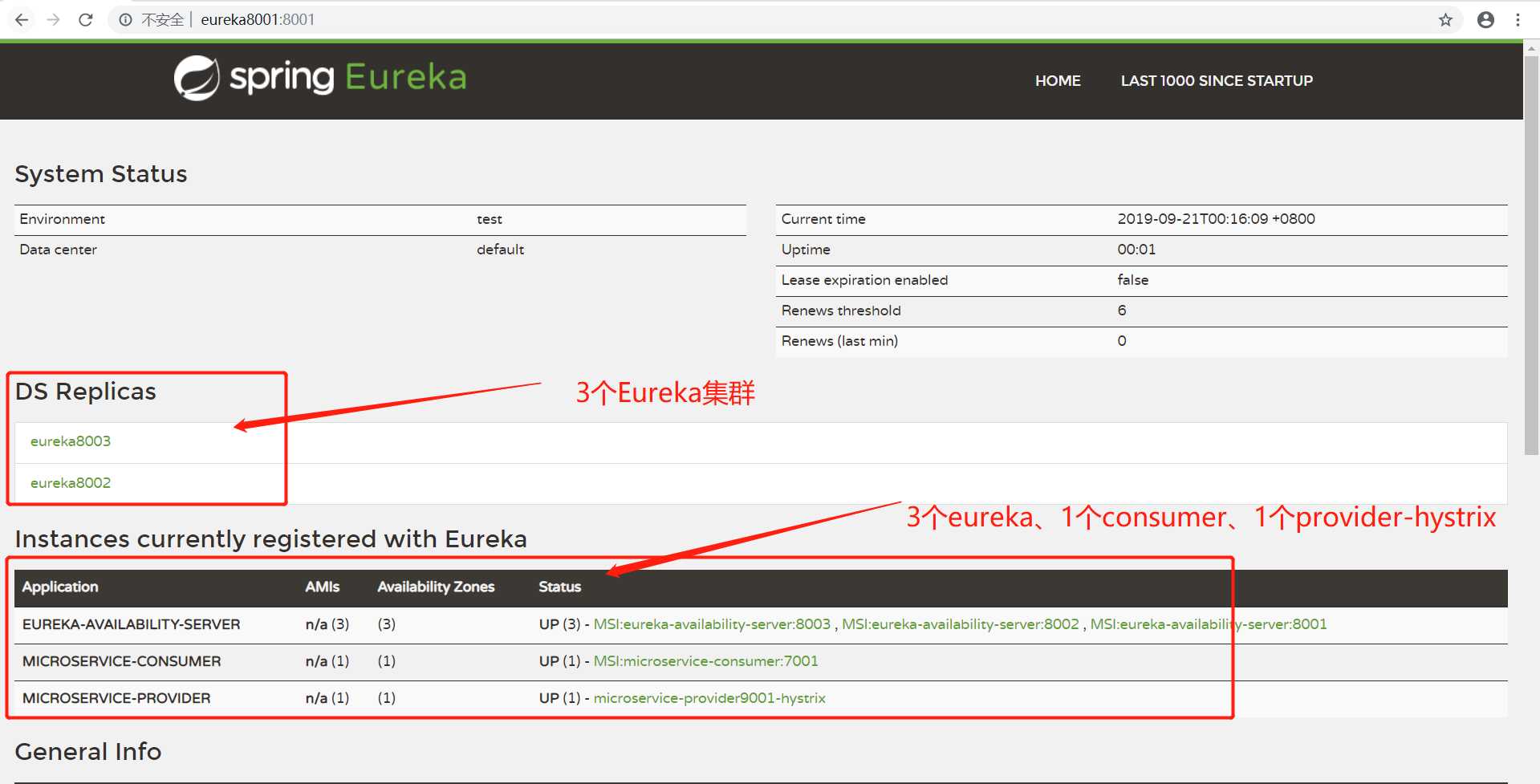The height and width of the screenshot is (784, 1540).
Task: Open the MSI:eureka-availability-server:8001 instance link
Action: [x=1208, y=624]
